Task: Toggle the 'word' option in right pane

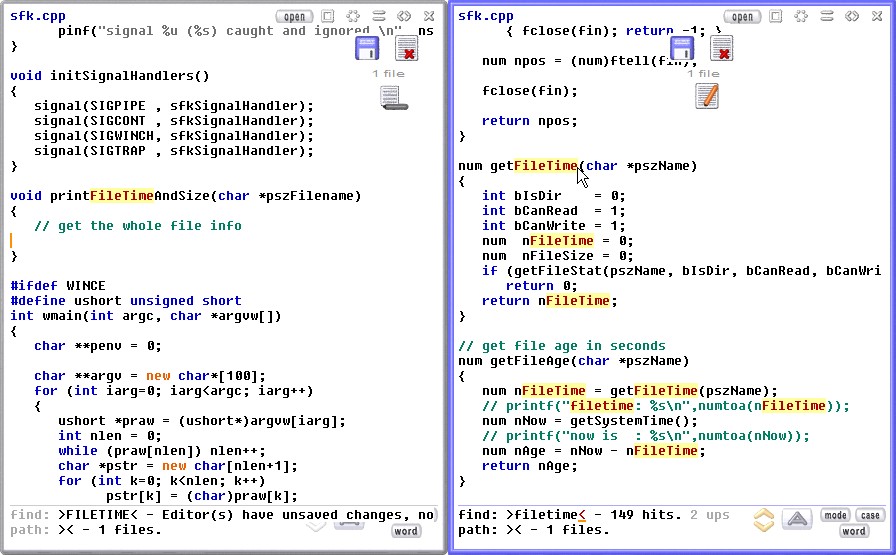Action: 853,531
